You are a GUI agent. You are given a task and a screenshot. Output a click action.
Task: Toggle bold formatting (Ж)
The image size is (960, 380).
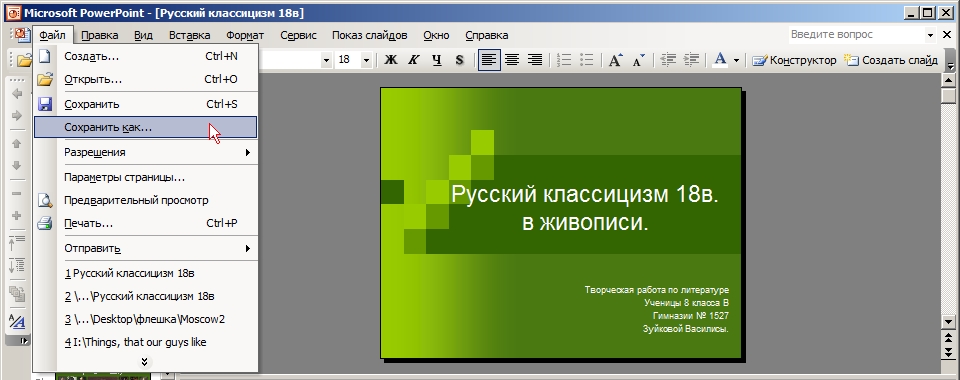[391, 60]
